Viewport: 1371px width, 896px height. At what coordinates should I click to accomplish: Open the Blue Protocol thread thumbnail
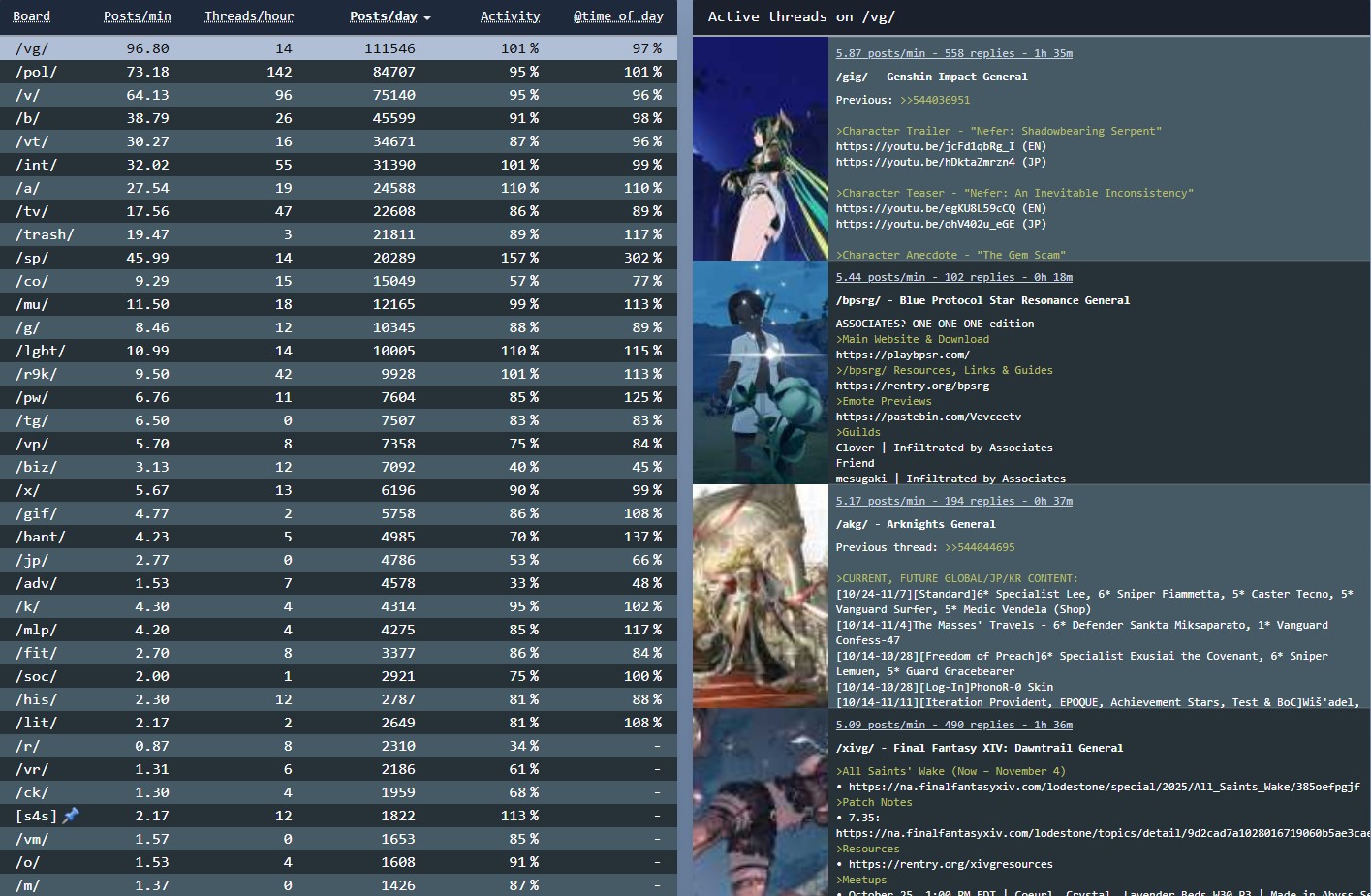[761, 373]
